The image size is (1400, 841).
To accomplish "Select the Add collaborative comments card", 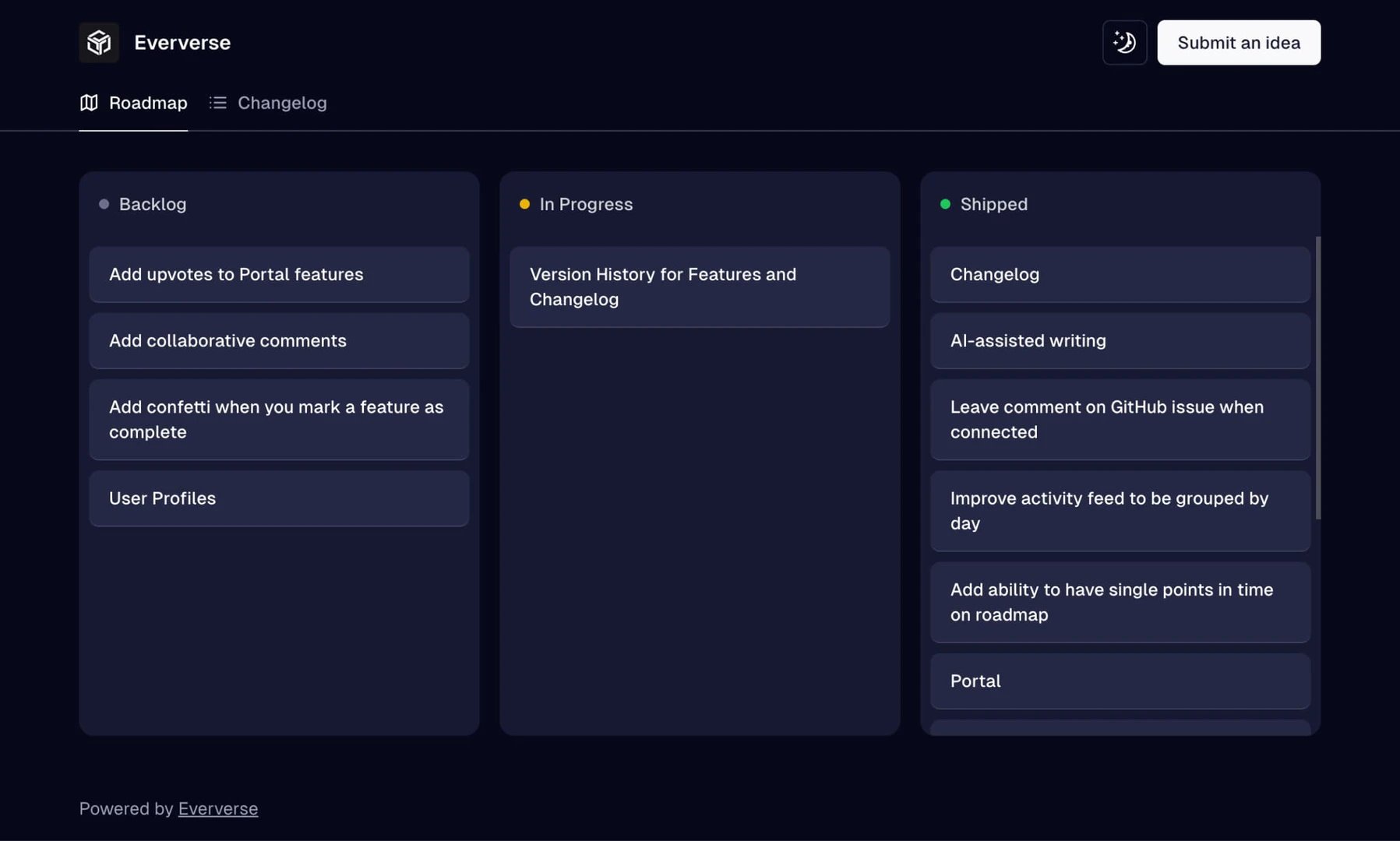I will pos(279,341).
